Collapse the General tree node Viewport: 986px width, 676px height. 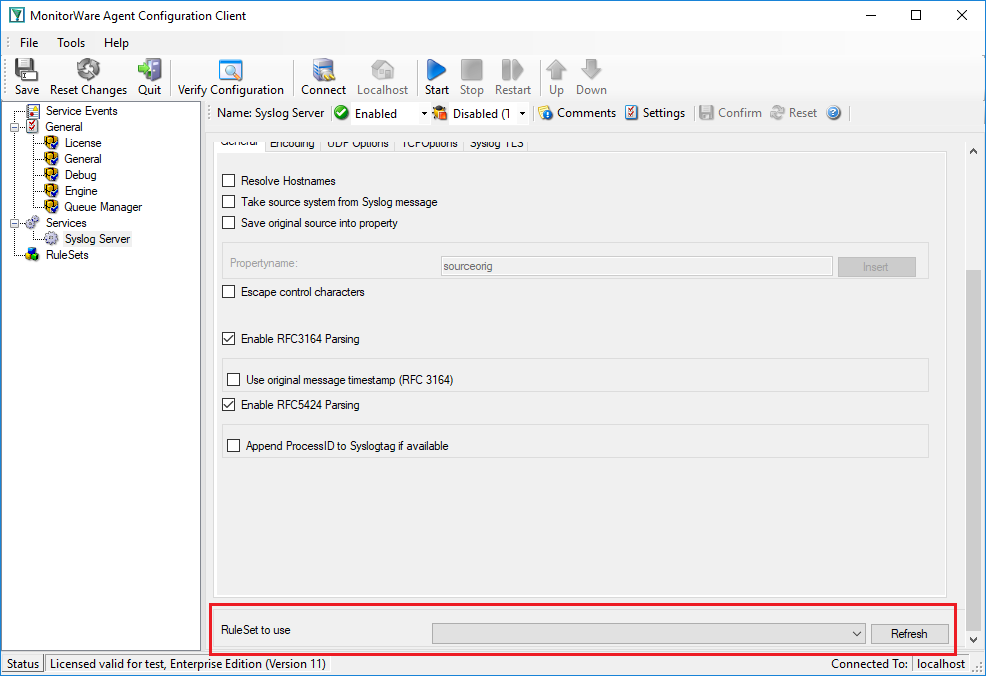tap(14, 127)
